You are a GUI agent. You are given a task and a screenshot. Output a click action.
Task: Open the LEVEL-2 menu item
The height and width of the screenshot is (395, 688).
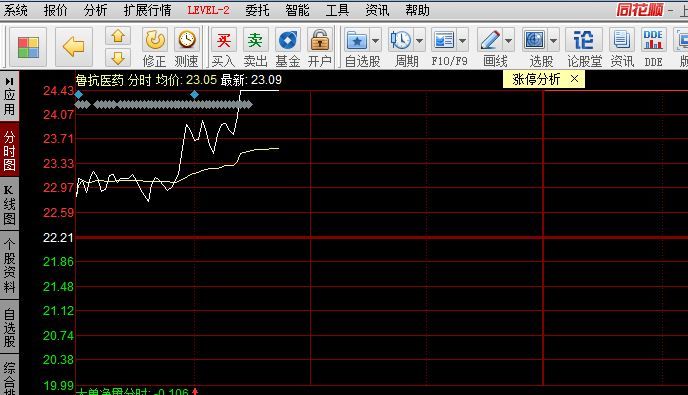(x=208, y=10)
